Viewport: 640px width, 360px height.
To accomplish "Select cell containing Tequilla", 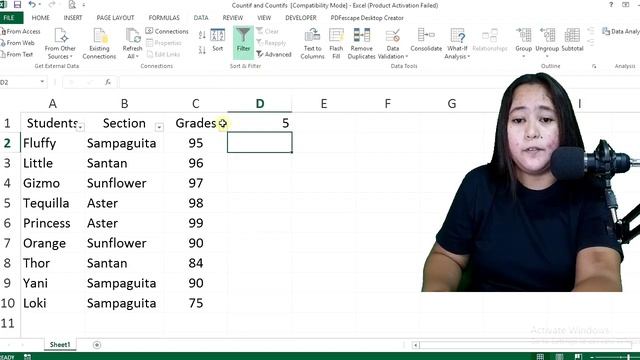I will coord(52,203).
